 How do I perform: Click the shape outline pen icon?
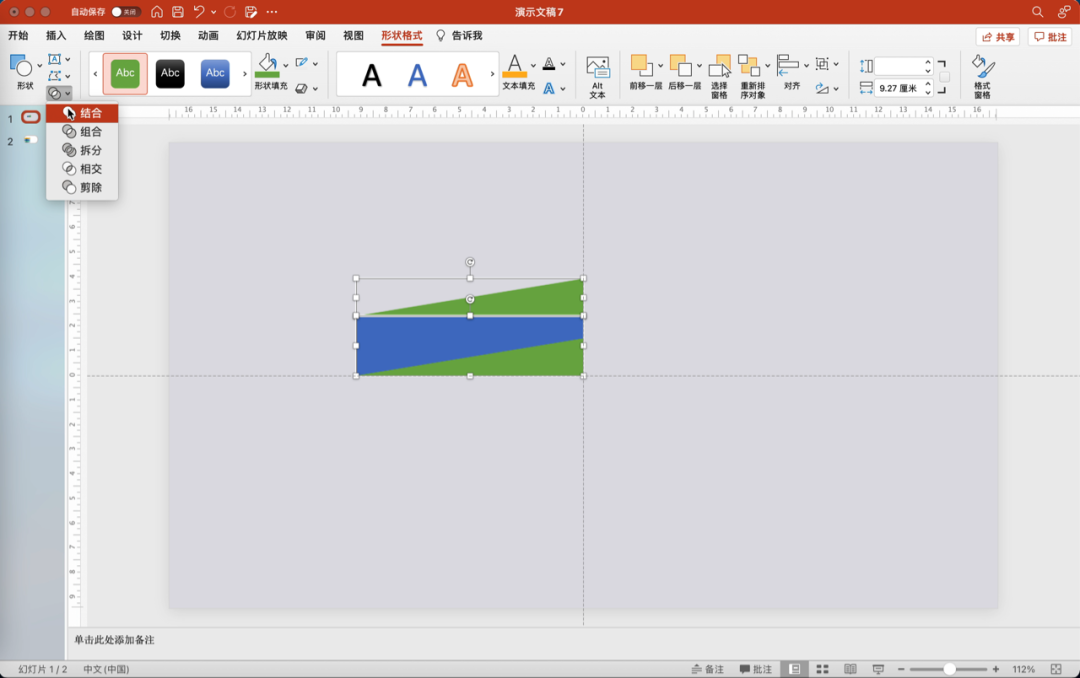302,63
